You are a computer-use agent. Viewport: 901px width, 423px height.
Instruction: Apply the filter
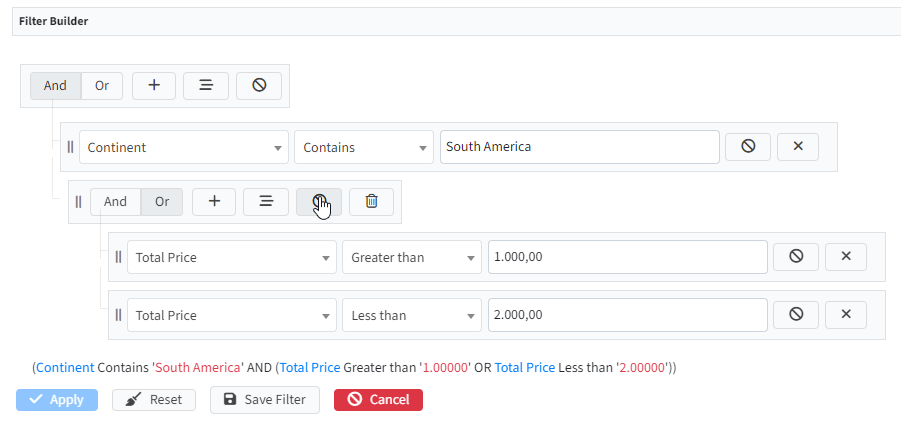[x=57, y=400]
